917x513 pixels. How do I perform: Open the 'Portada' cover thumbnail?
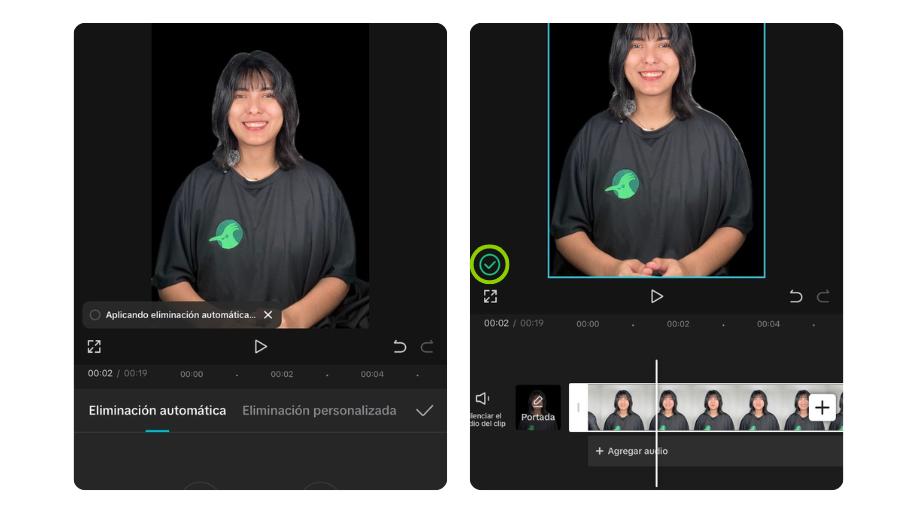click(538, 407)
